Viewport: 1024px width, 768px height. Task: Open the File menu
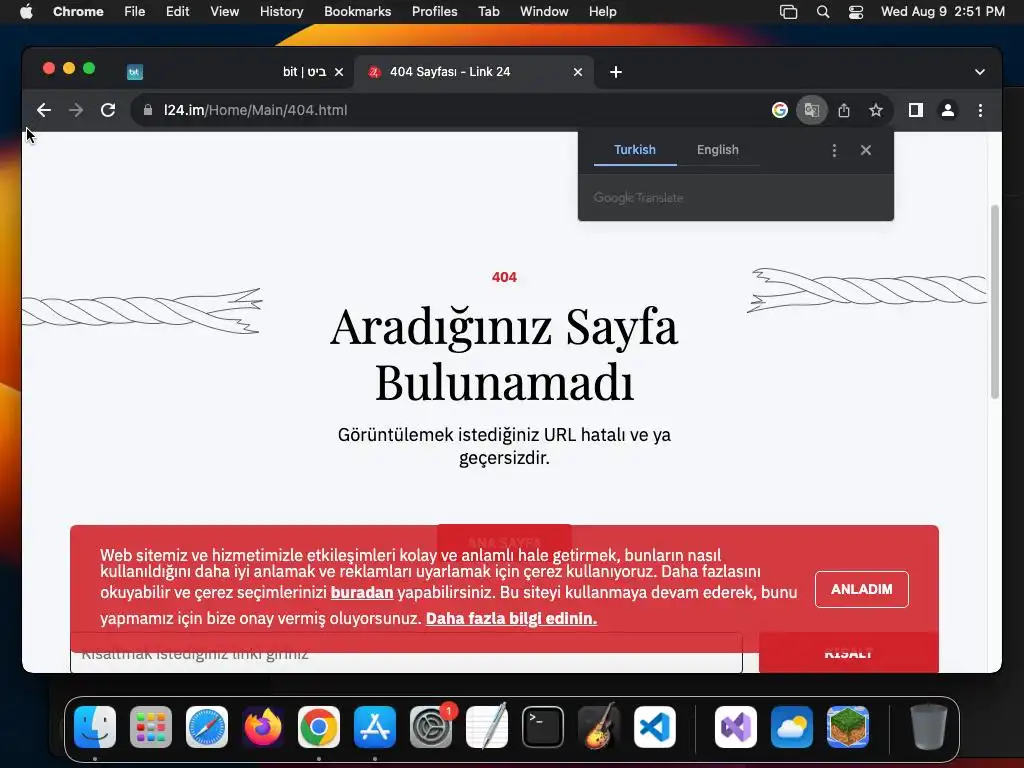coord(135,12)
